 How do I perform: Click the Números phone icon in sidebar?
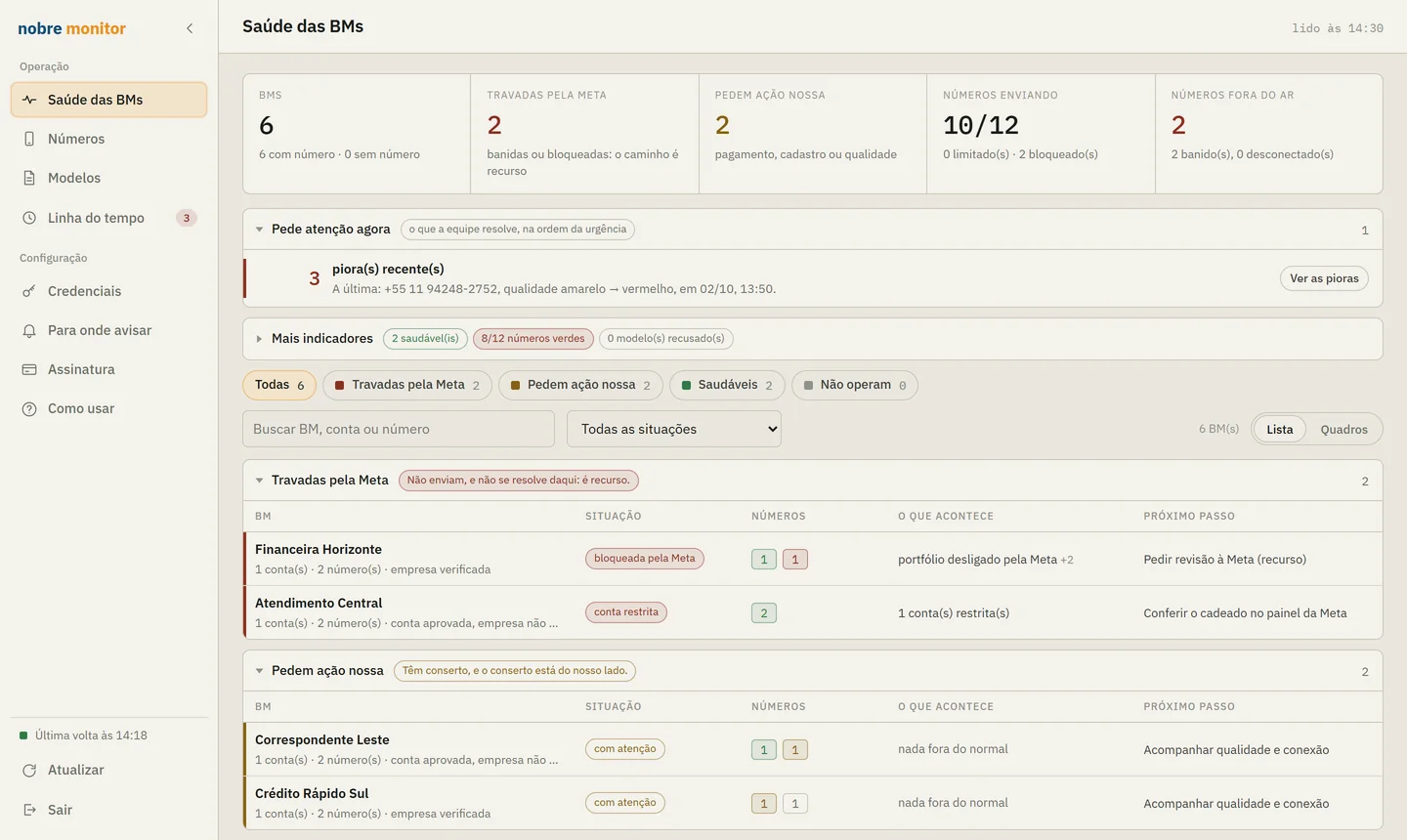[x=29, y=139]
